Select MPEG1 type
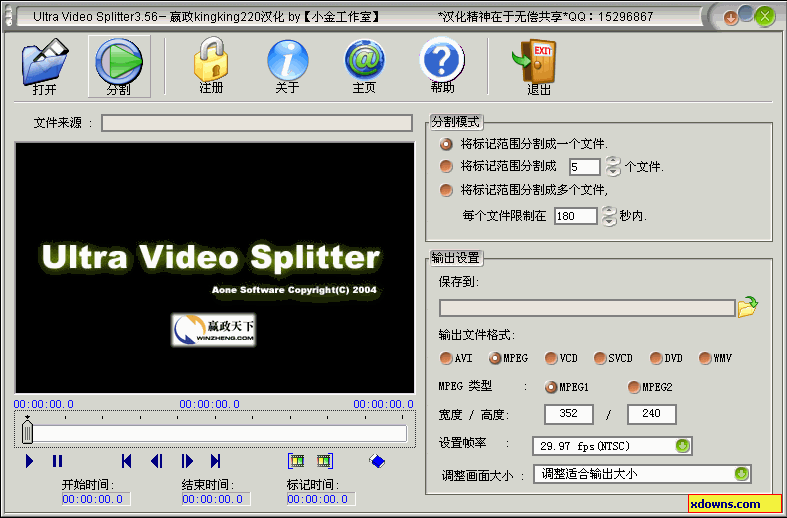Screen dimensions: 787x518 coord(551,387)
